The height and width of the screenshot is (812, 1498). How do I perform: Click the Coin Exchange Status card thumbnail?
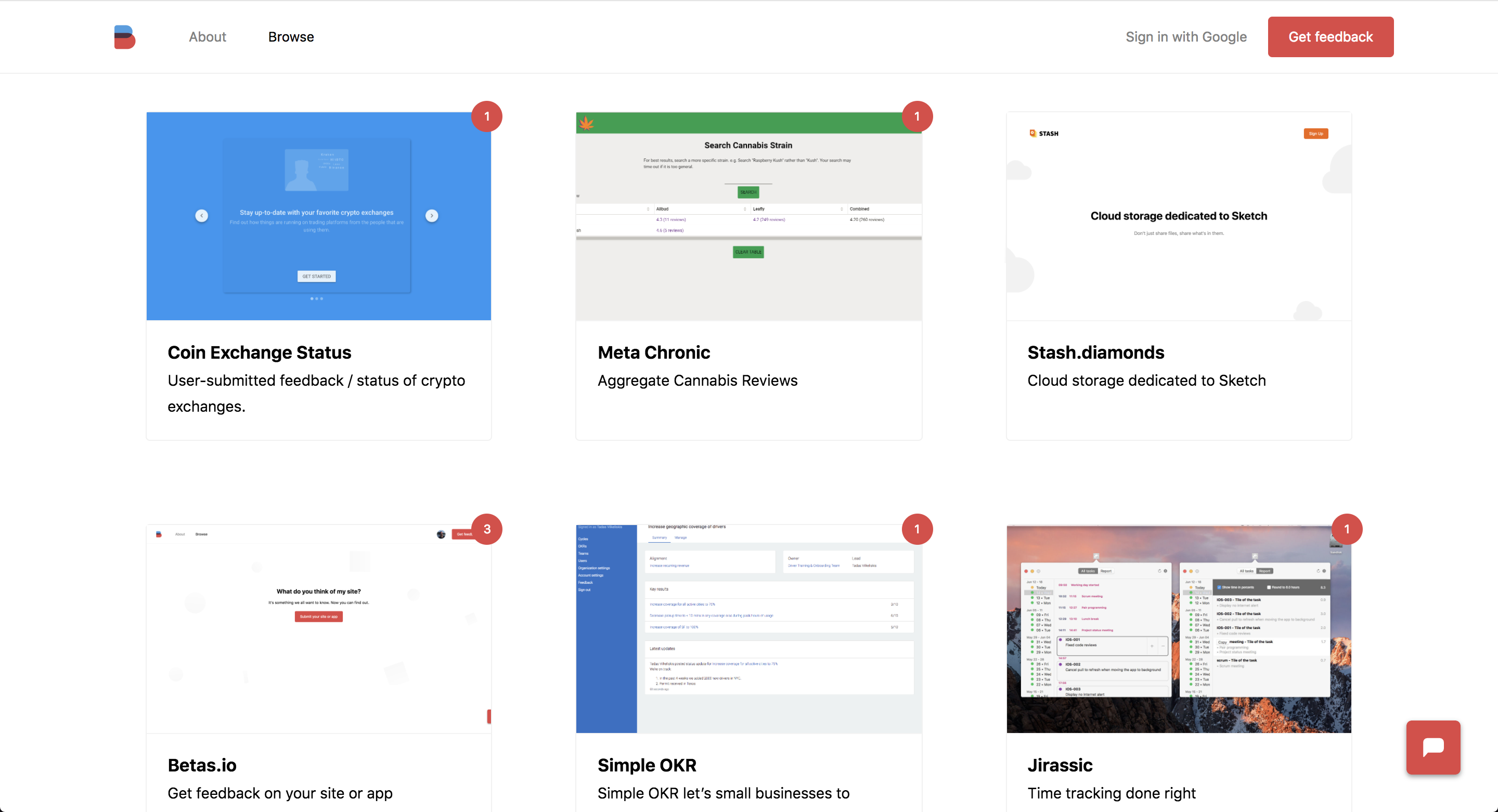coord(319,216)
